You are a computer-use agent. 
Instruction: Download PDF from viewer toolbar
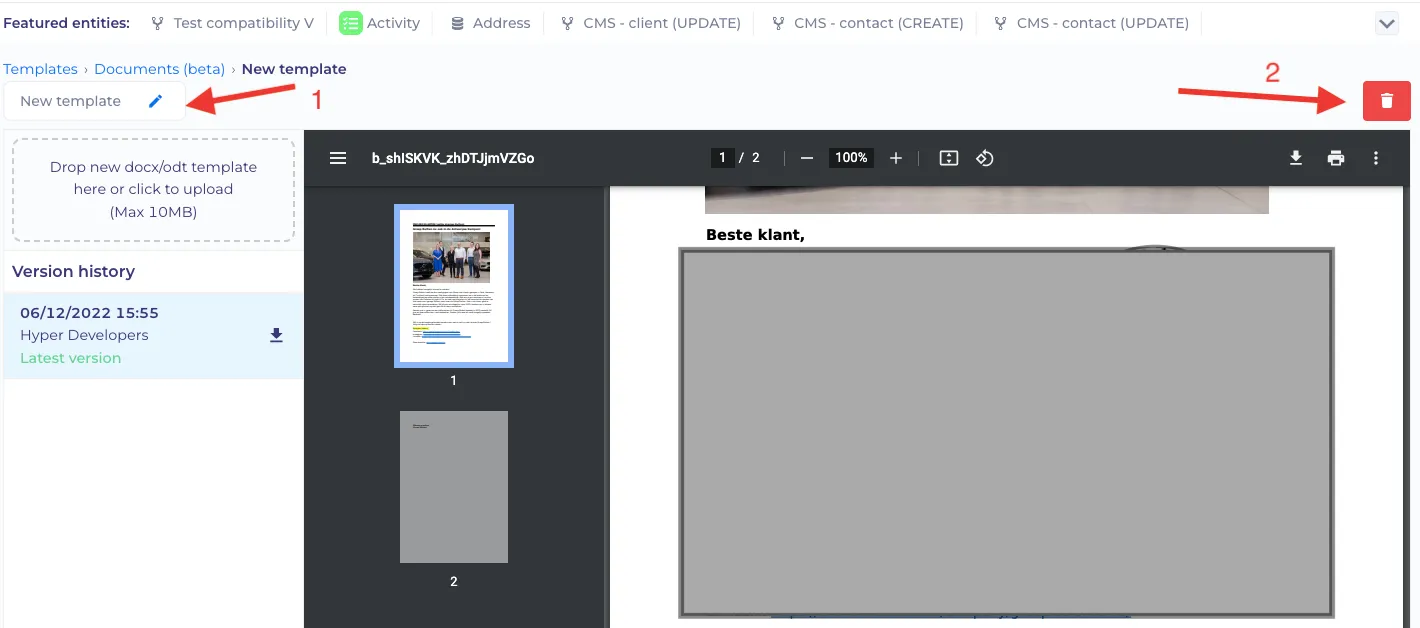click(1295, 158)
